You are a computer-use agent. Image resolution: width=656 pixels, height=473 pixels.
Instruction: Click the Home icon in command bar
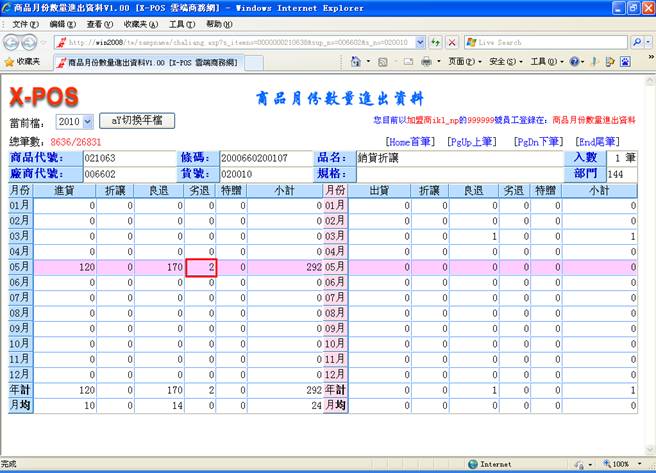coord(355,62)
